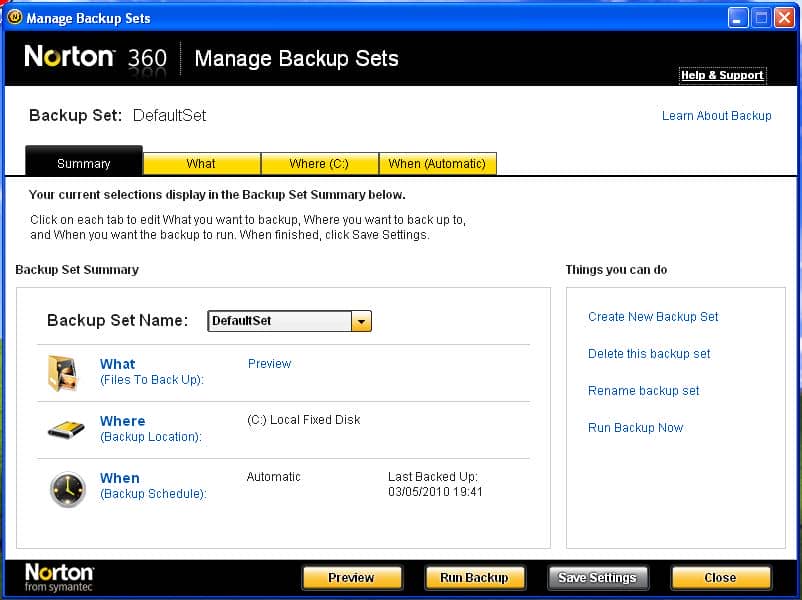This screenshot has height=600, width=802.
Task: Click the 'Things you can do' heading
Action: [x=616, y=270]
